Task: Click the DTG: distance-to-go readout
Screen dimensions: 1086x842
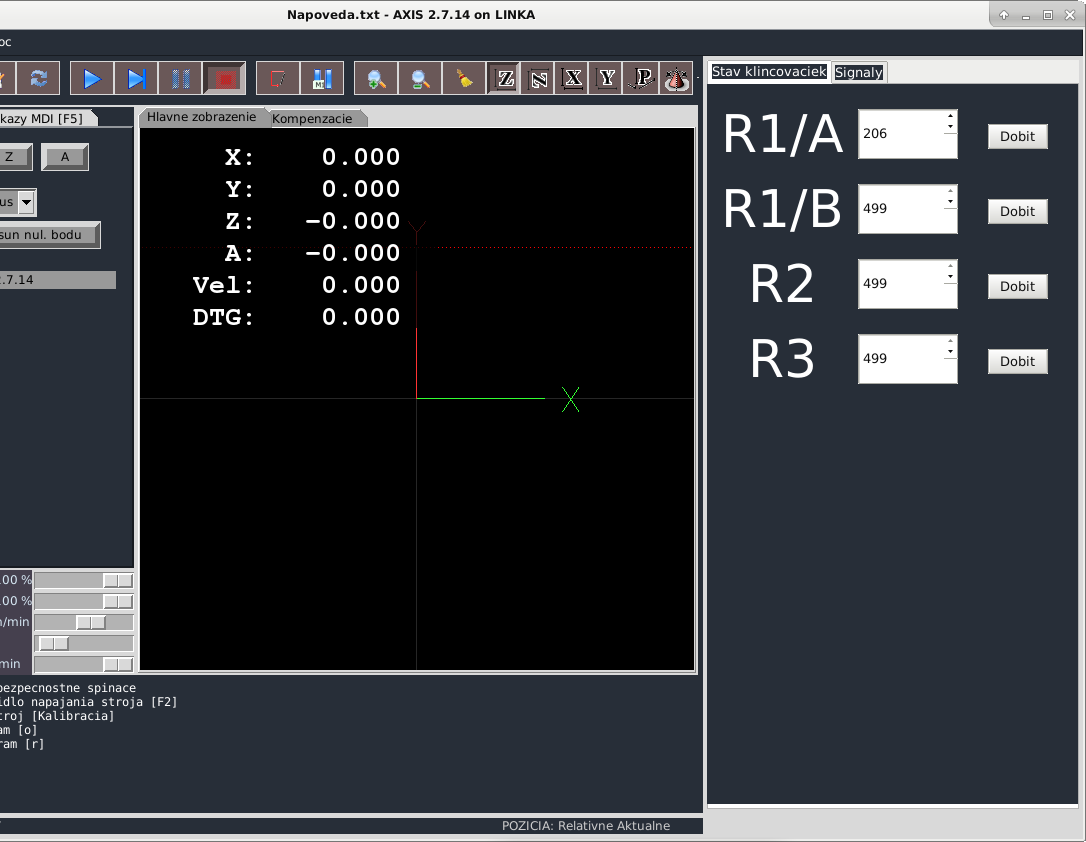Action: [x=296, y=317]
